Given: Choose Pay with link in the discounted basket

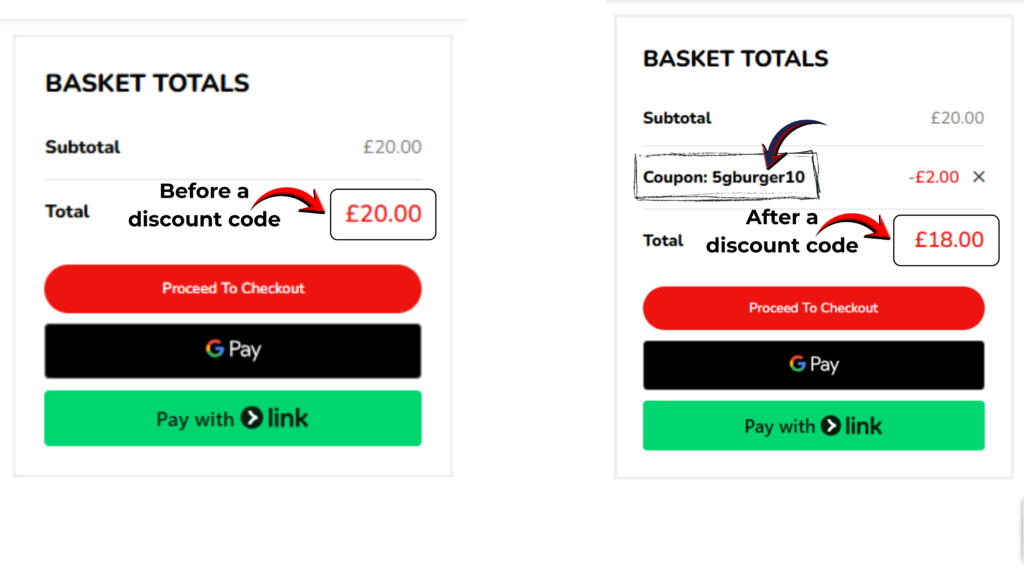Looking at the screenshot, I should click(x=813, y=426).
